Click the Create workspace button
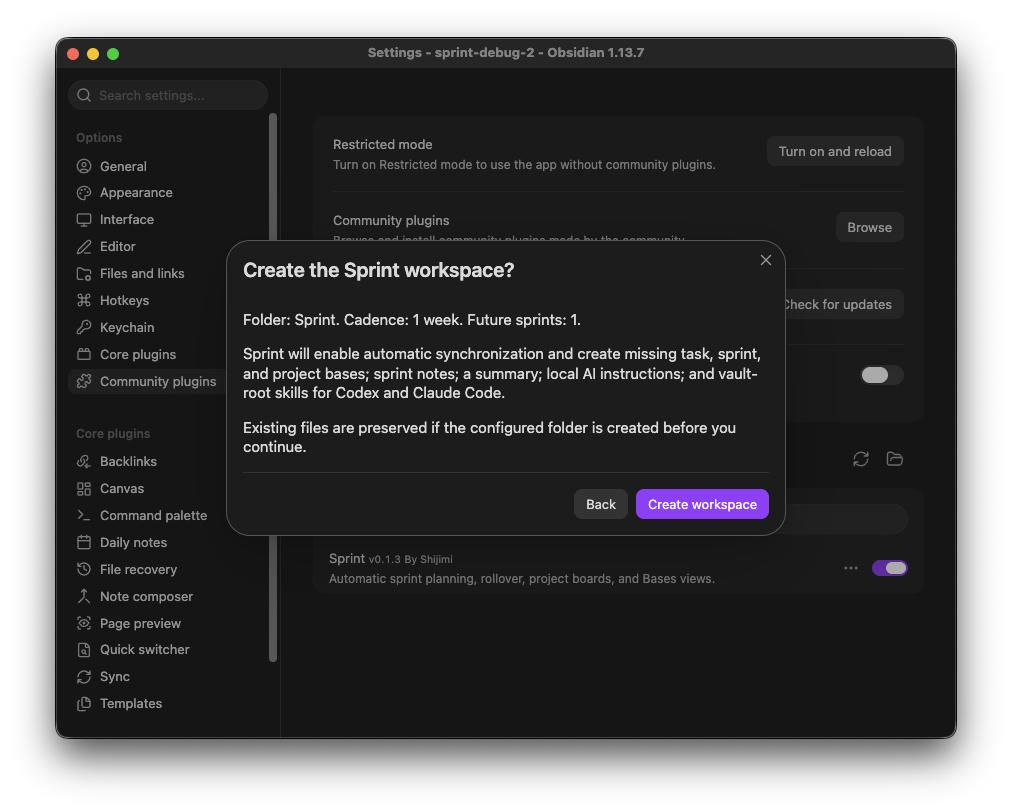Screen dimensions: 1012x812 tap(702, 504)
